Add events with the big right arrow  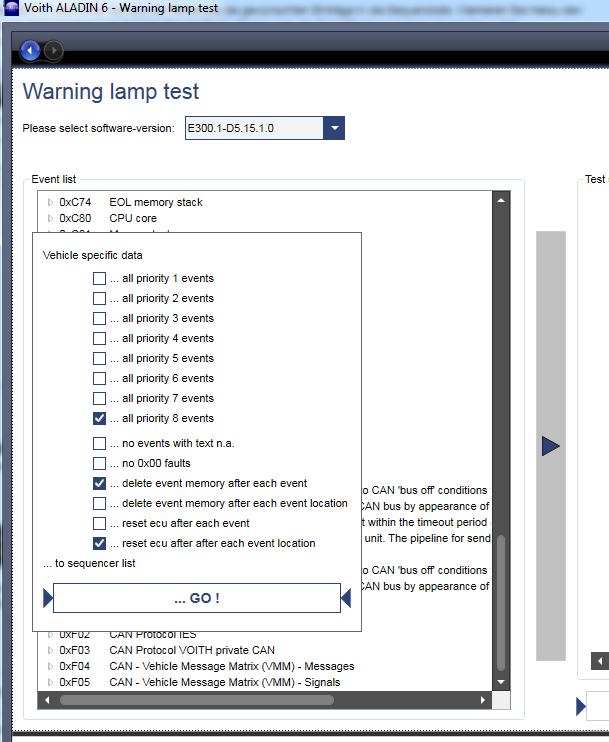[x=551, y=446]
